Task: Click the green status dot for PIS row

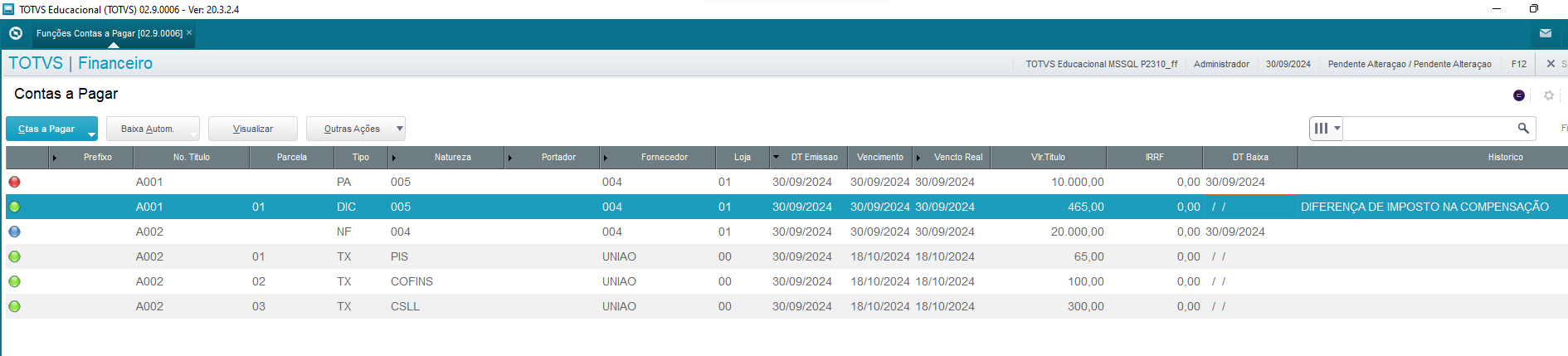Action: 14,256
